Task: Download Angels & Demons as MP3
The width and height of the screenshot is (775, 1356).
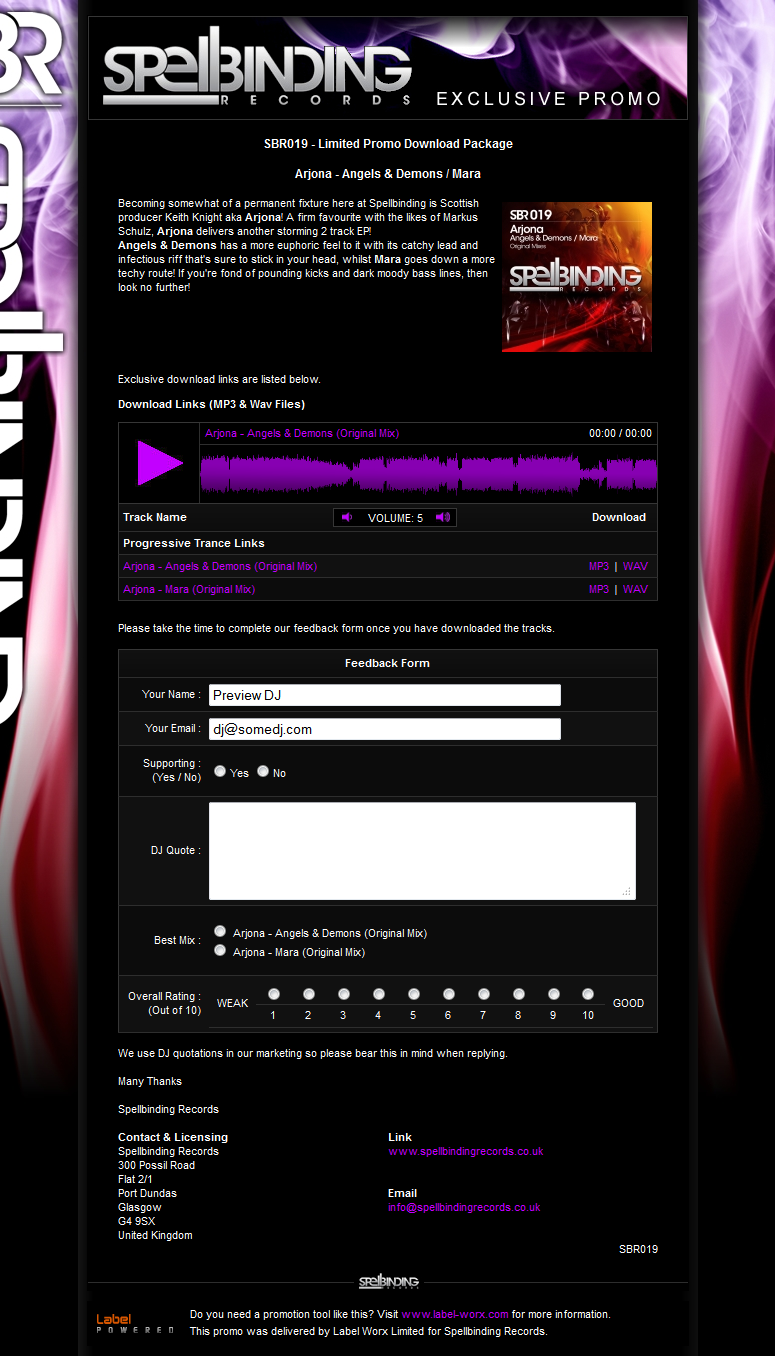Action: (599, 566)
